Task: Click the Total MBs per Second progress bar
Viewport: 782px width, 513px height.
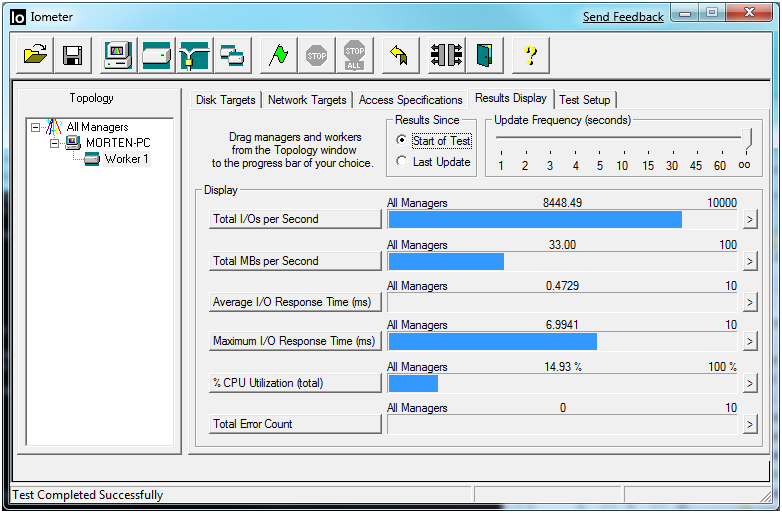Action: coord(562,261)
